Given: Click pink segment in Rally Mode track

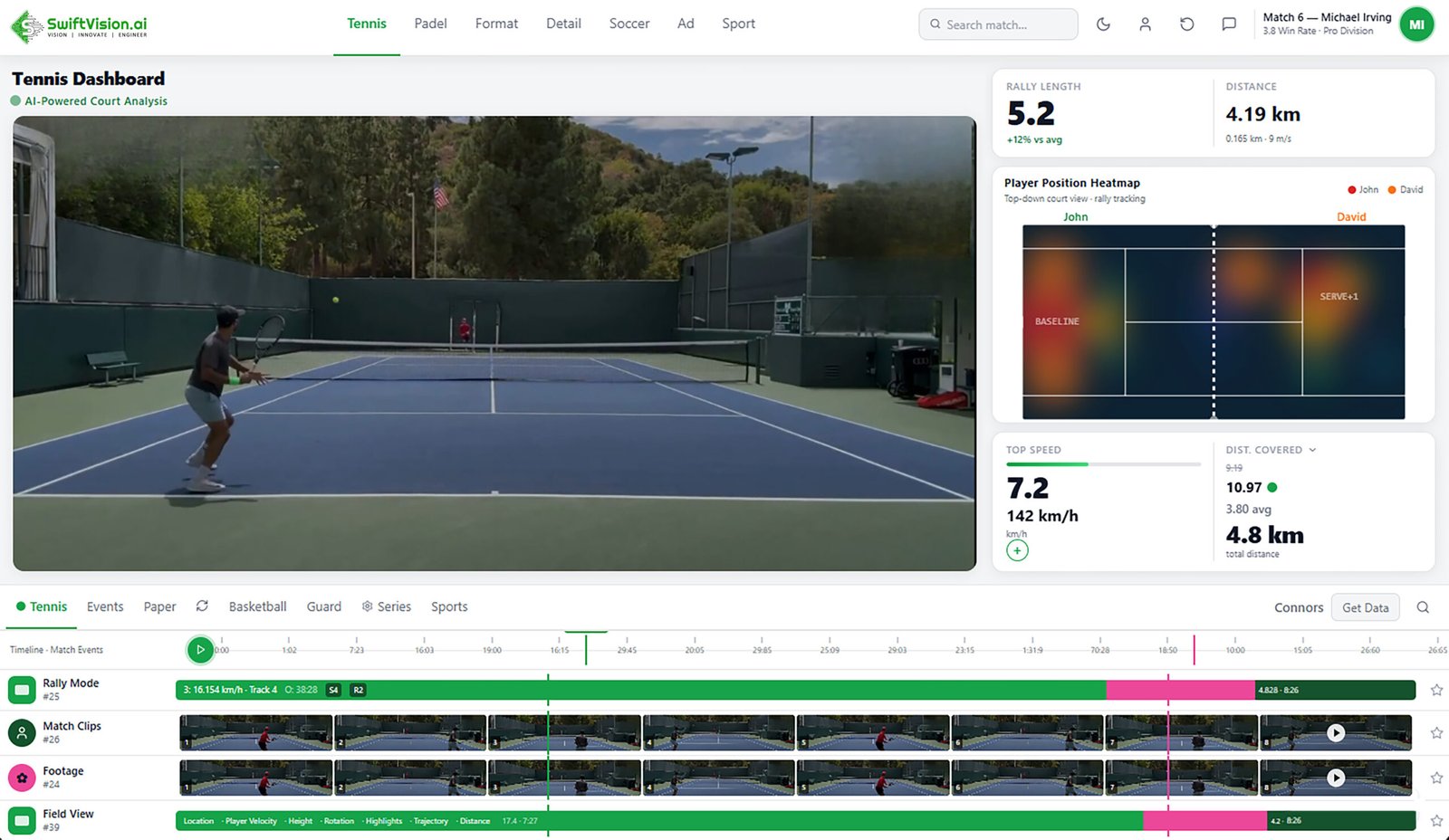Looking at the screenshot, I should coord(1180,690).
